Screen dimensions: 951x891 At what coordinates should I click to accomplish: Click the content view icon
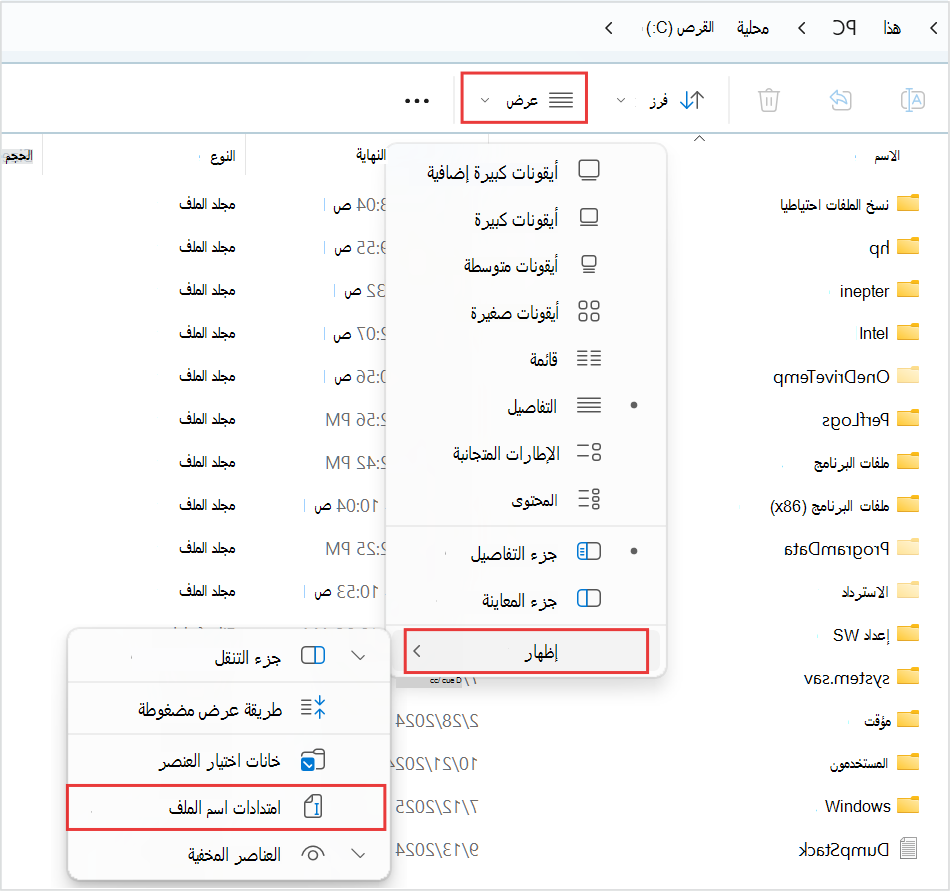pyautogui.click(x=589, y=499)
